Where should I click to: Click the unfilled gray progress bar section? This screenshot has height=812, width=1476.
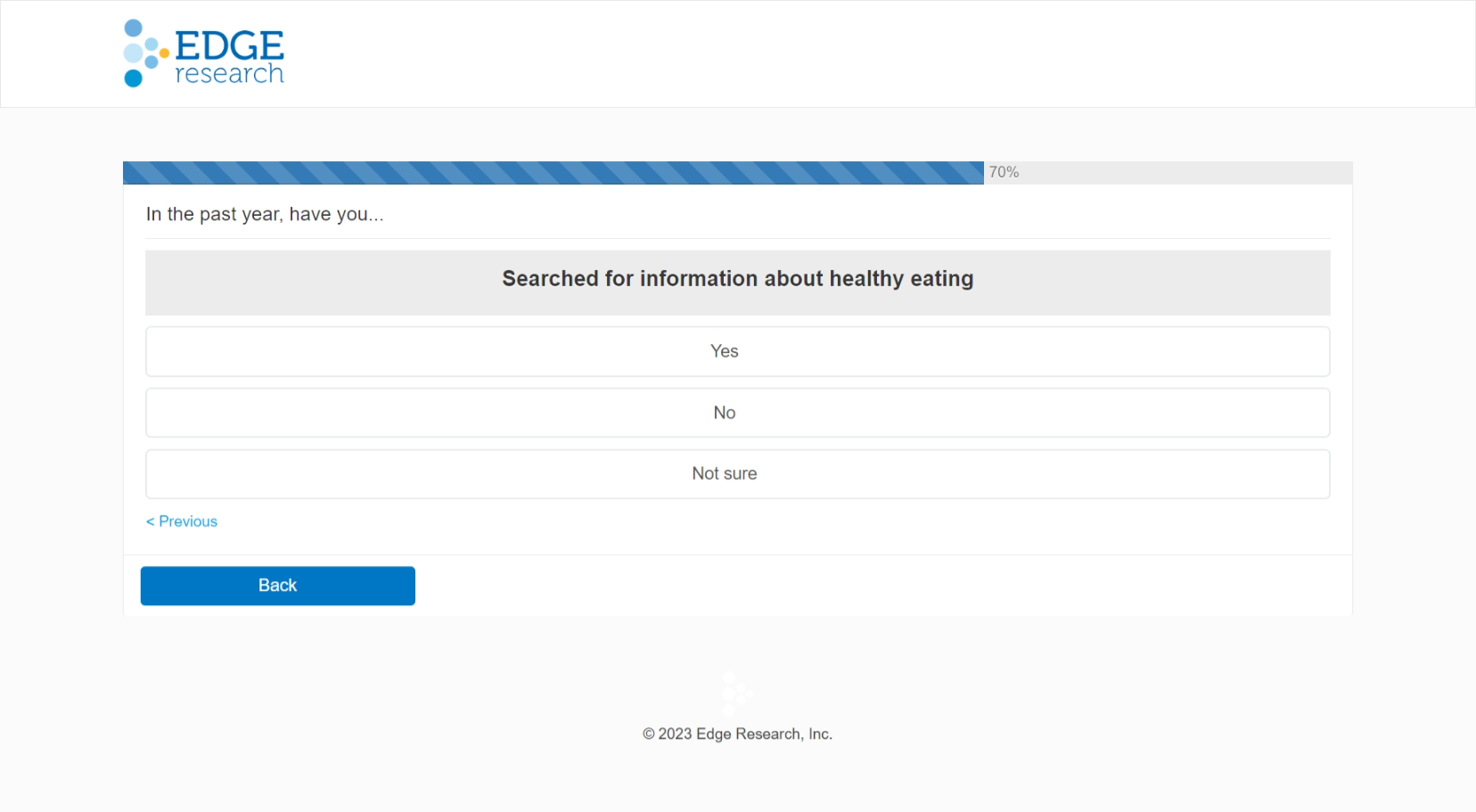[1185, 173]
